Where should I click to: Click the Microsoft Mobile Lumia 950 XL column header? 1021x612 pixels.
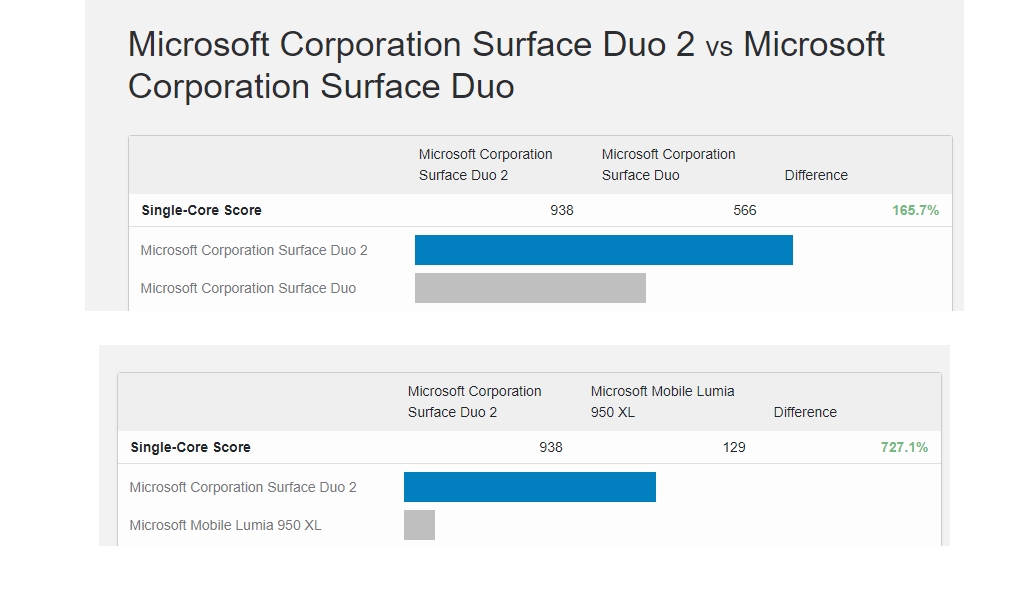point(662,402)
